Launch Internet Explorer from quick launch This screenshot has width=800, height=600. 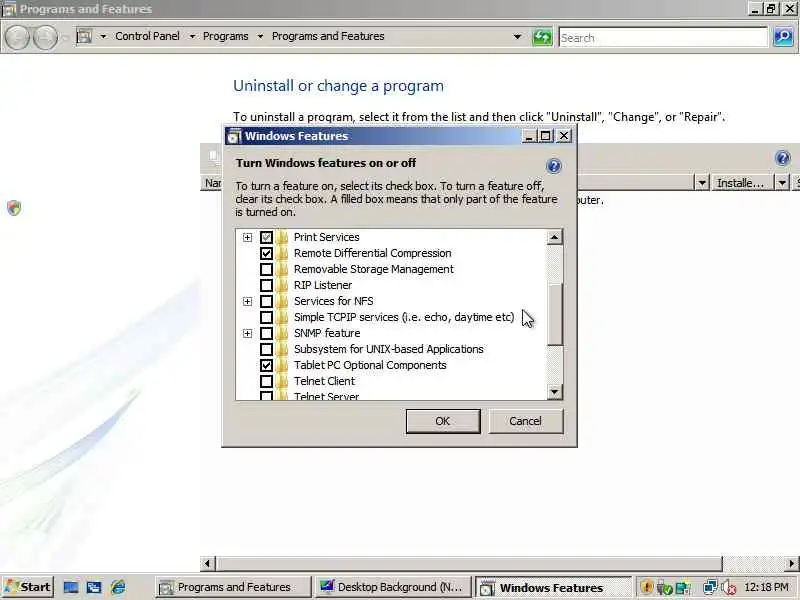pos(118,587)
